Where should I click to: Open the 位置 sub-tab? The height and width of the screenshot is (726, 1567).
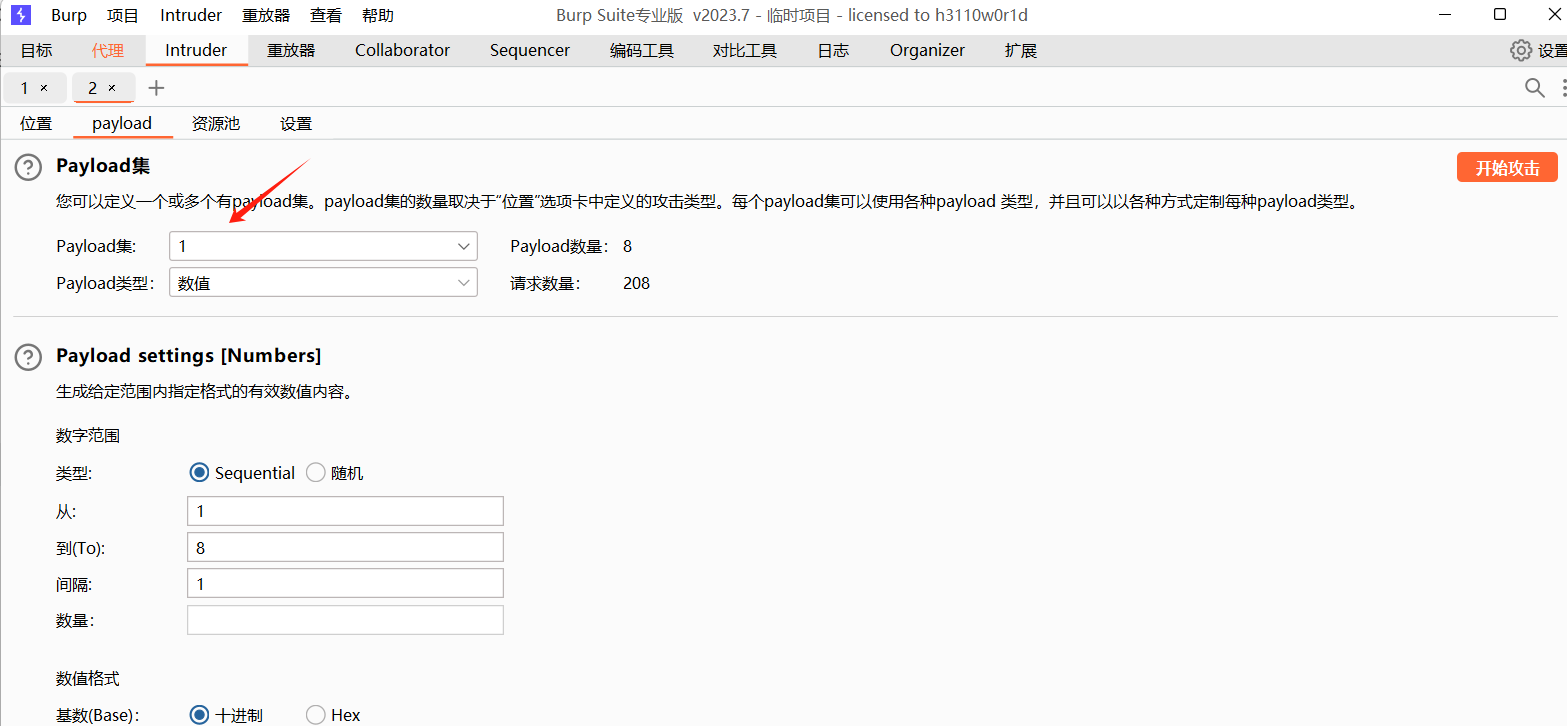pyautogui.click(x=36, y=124)
